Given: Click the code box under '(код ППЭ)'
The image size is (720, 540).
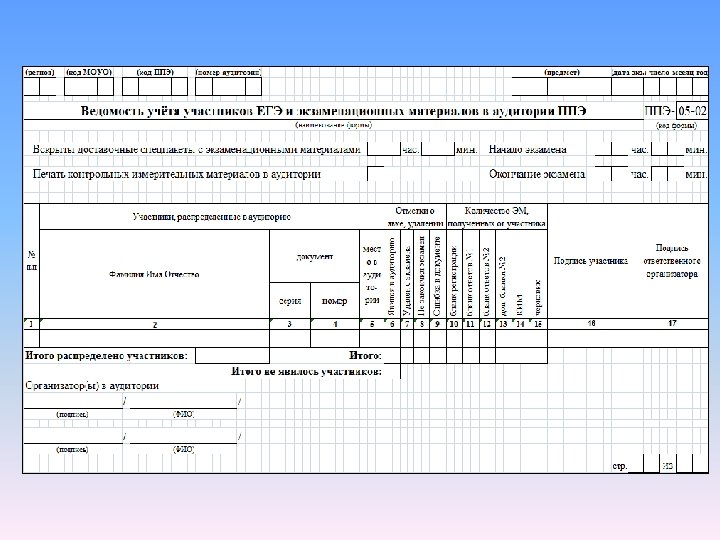Looking at the screenshot, I should [x=155, y=86].
